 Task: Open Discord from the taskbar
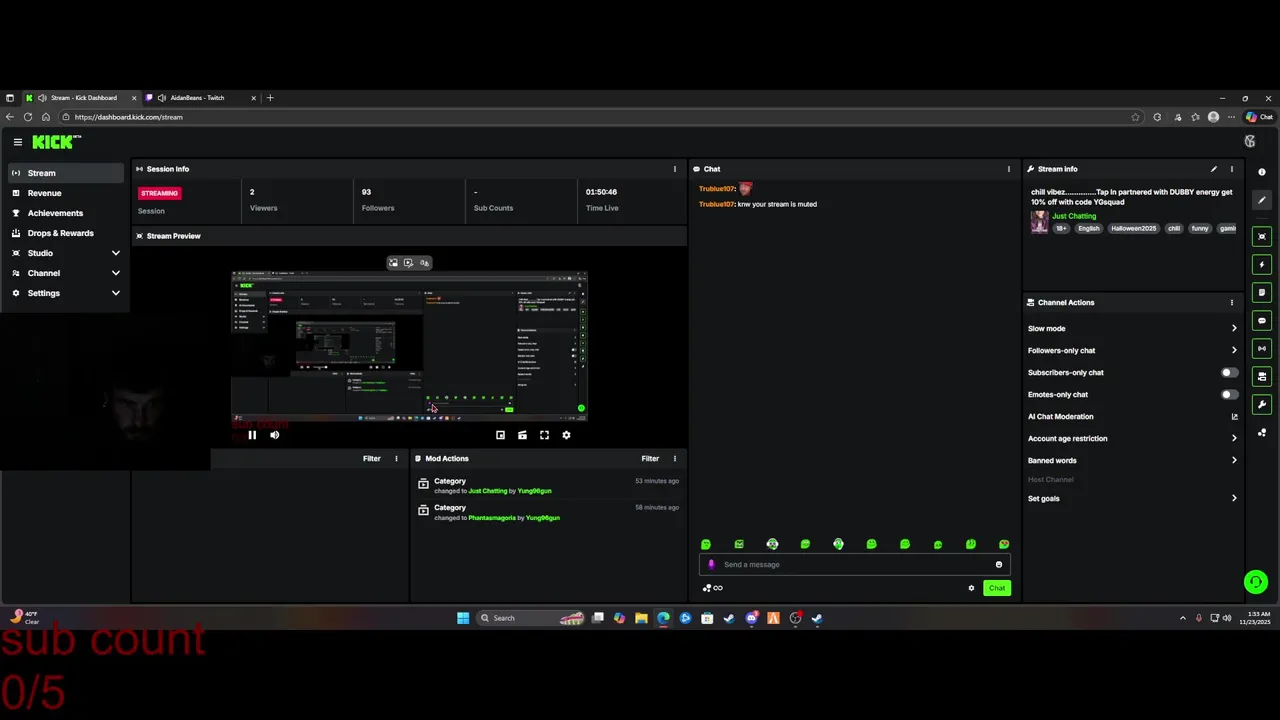(x=752, y=618)
